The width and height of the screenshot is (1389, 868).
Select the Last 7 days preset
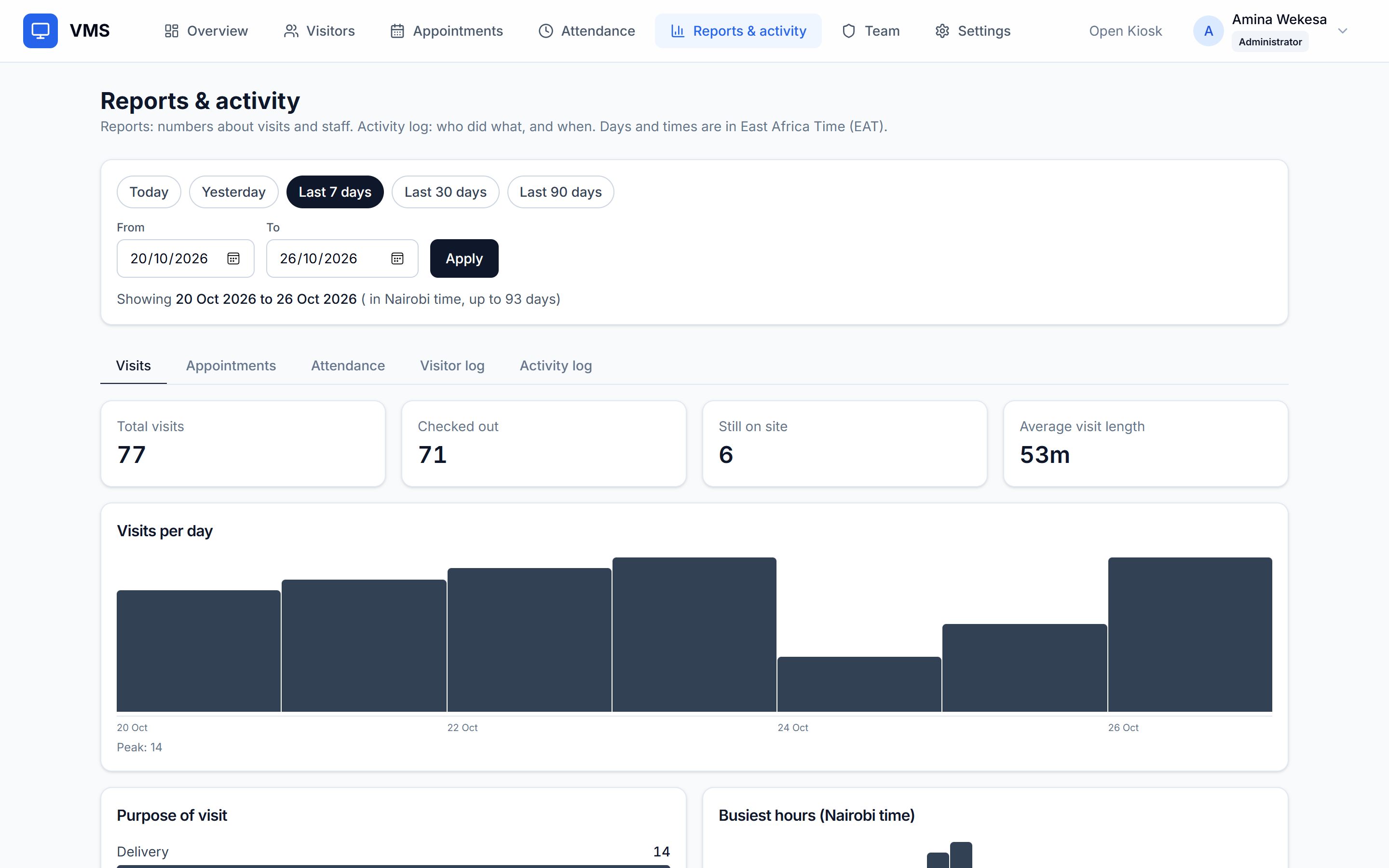[x=335, y=192]
